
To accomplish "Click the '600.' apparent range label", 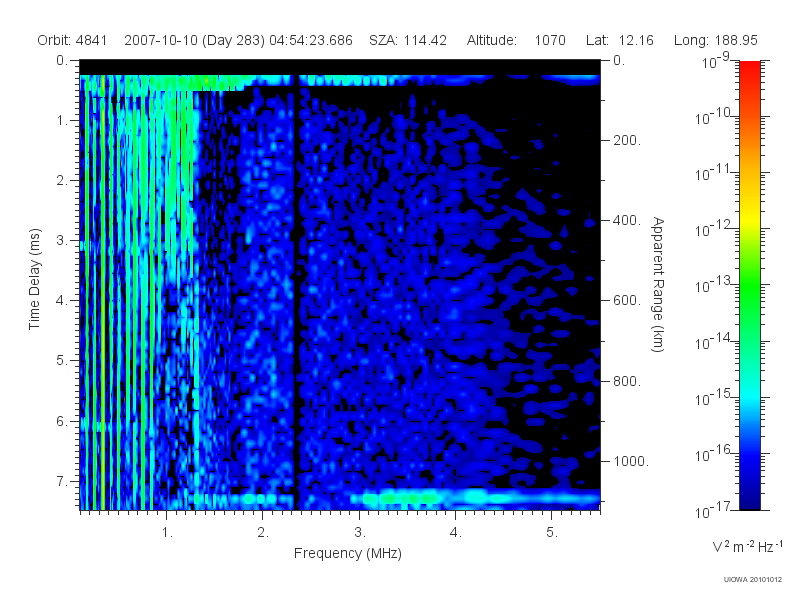I will [x=627, y=301].
